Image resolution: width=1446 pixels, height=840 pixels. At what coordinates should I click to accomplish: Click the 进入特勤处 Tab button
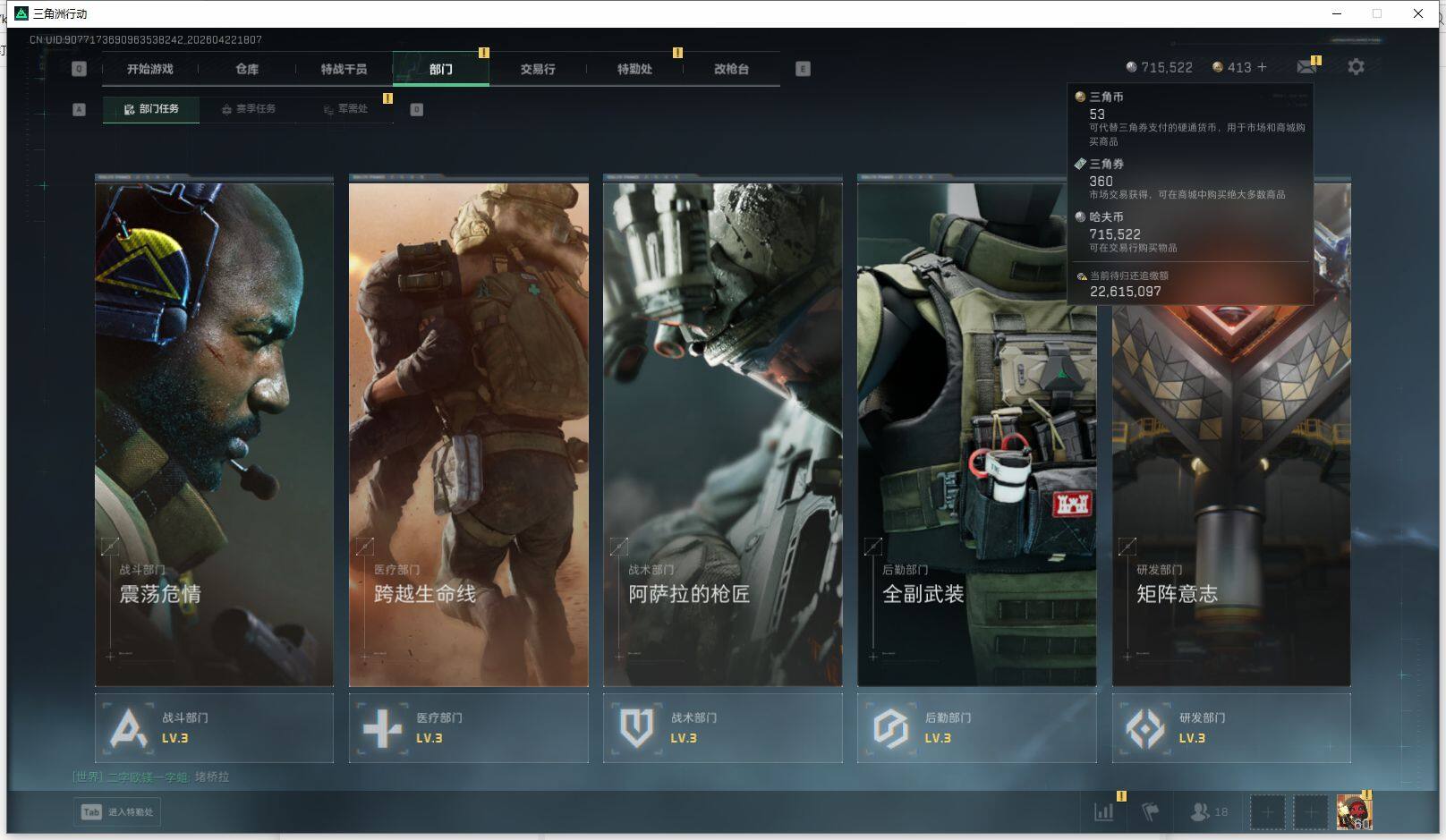coord(117,812)
